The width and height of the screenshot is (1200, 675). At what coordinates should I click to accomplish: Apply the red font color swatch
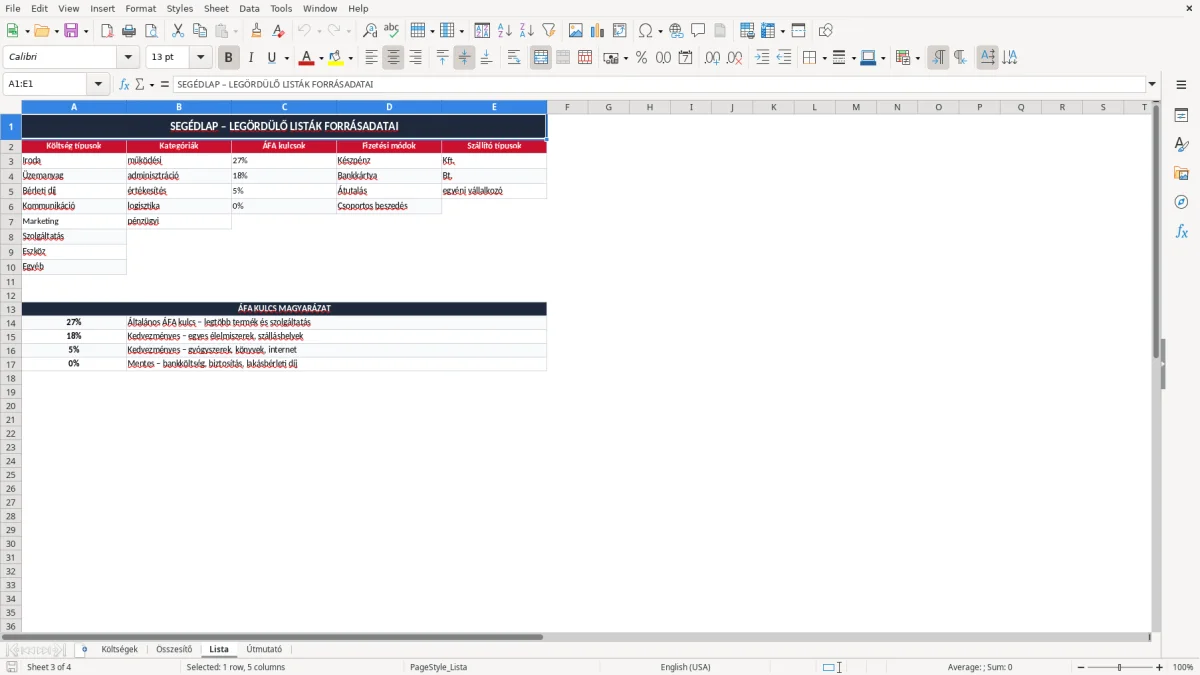[306, 58]
